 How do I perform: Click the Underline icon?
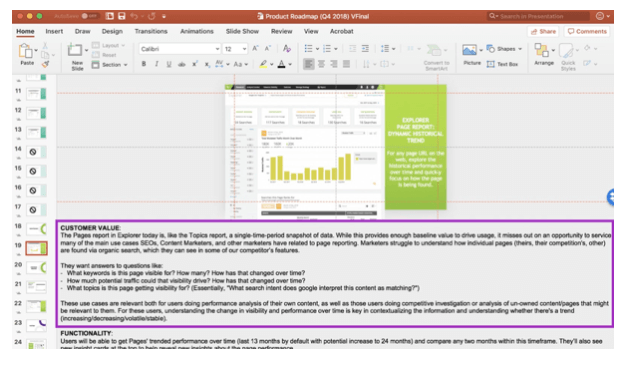point(169,64)
